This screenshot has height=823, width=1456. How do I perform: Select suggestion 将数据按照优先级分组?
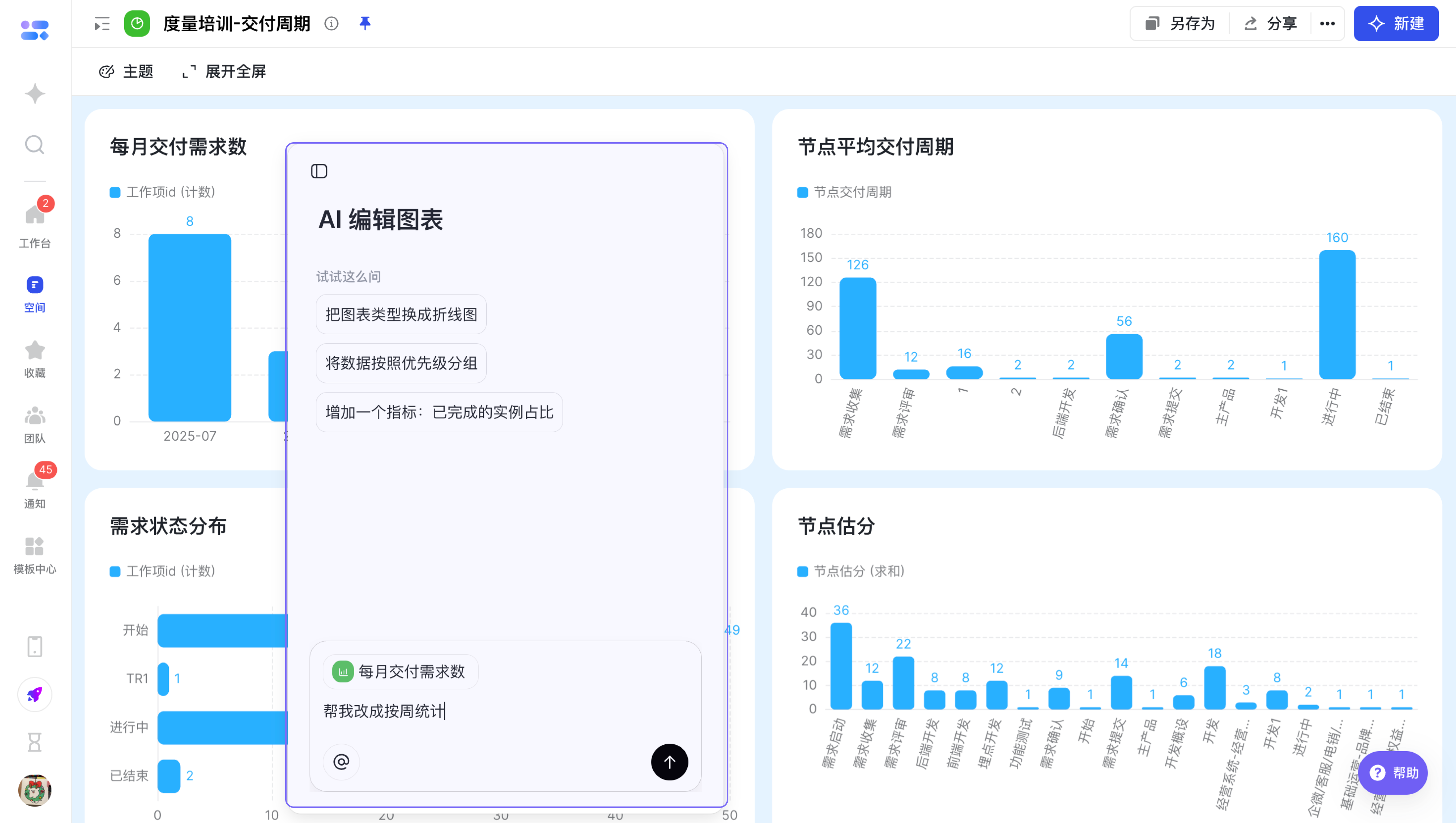pos(401,363)
